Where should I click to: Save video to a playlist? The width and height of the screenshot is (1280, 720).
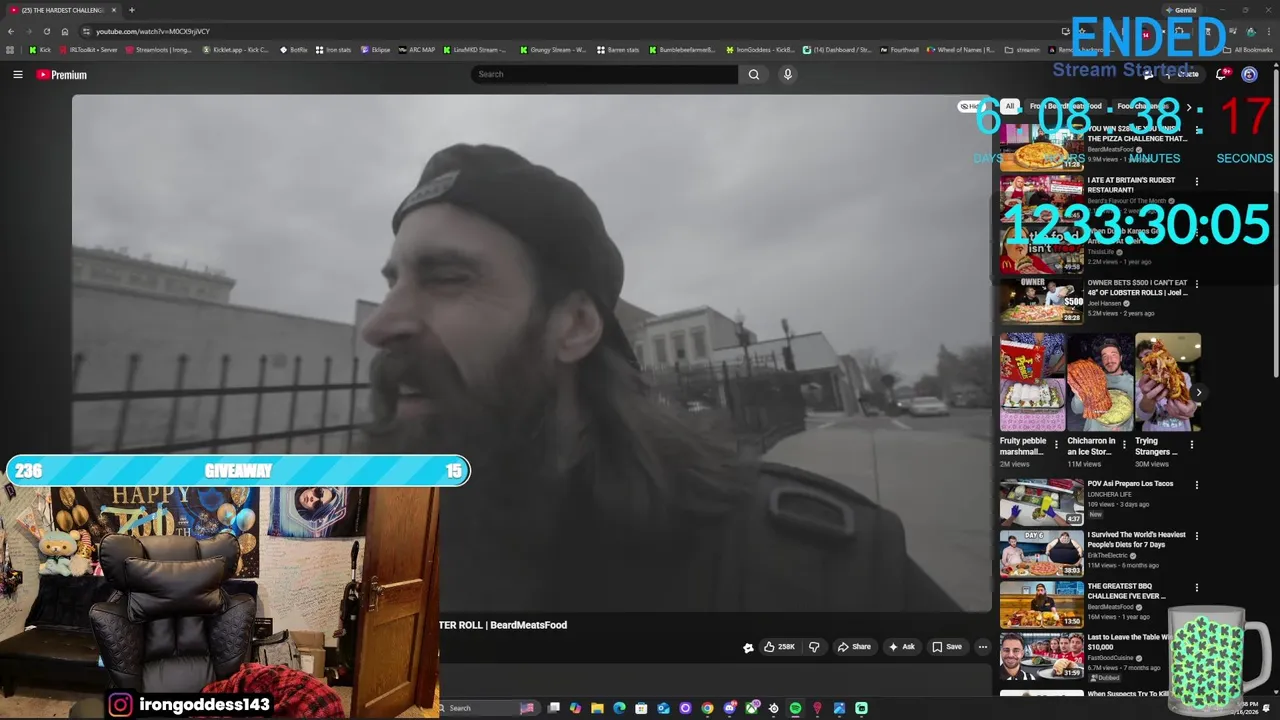947,647
